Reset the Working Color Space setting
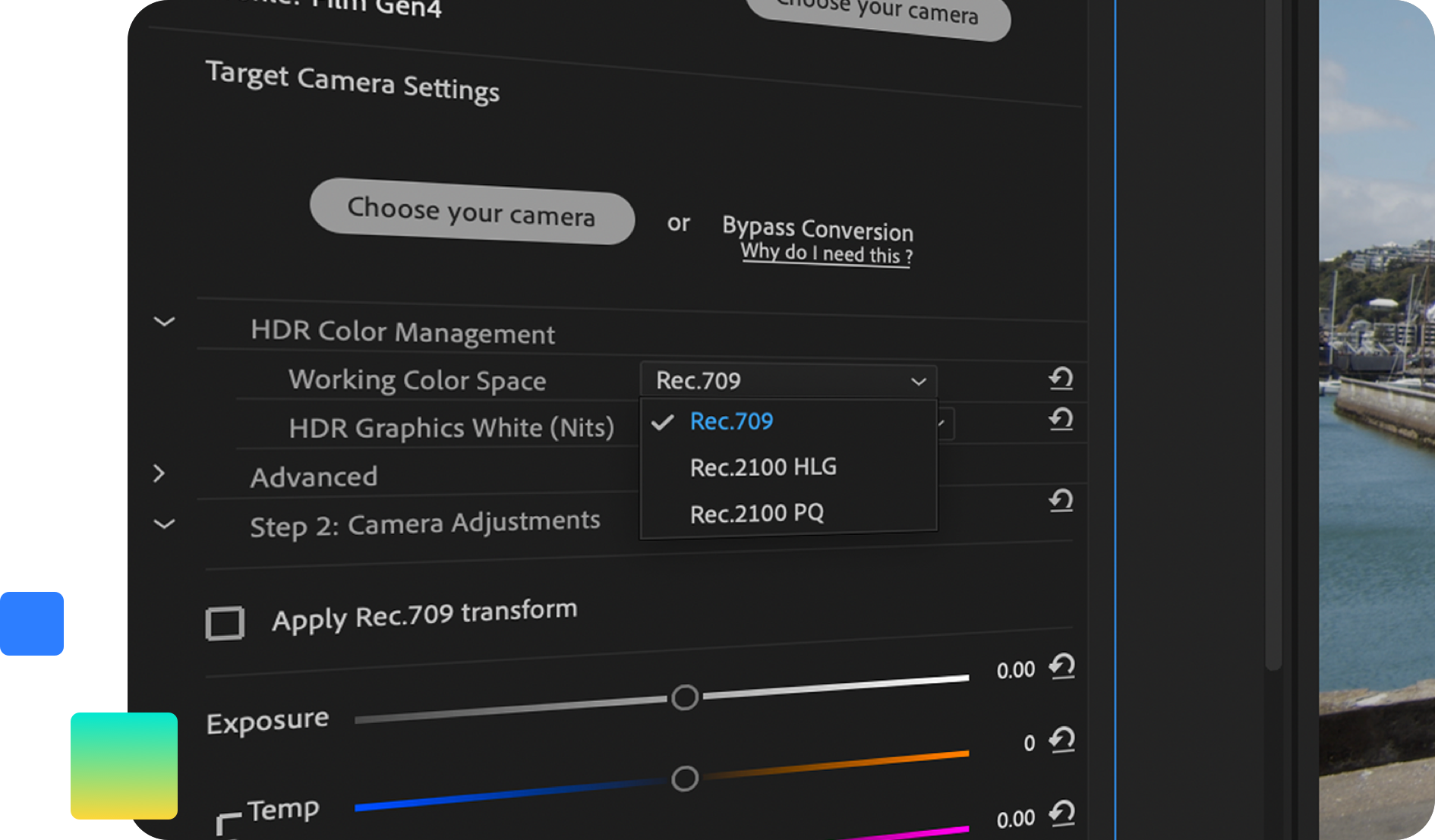The width and height of the screenshot is (1435, 840). click(x=1061, y=378)
